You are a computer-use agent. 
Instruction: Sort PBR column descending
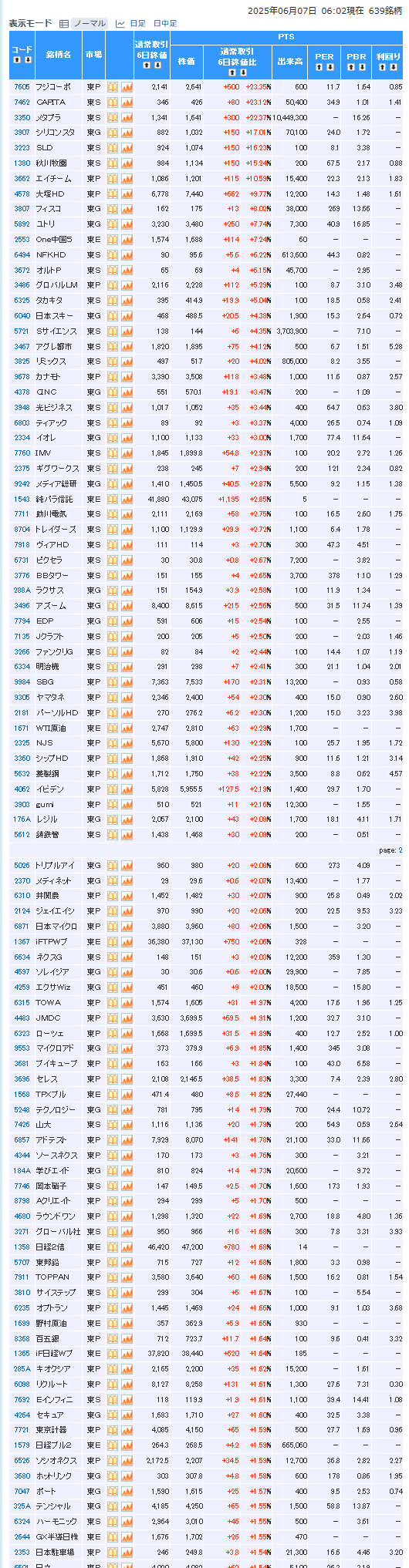coord(362,67)
